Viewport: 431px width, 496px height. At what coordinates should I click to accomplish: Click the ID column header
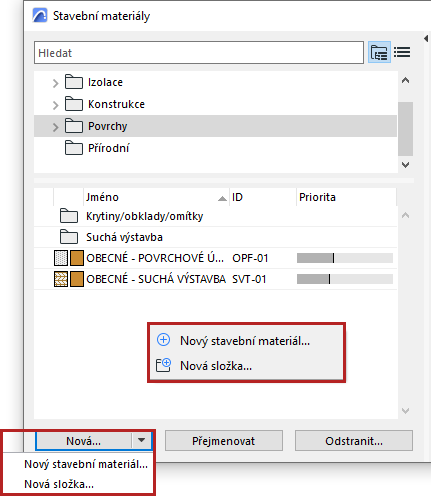263,197
